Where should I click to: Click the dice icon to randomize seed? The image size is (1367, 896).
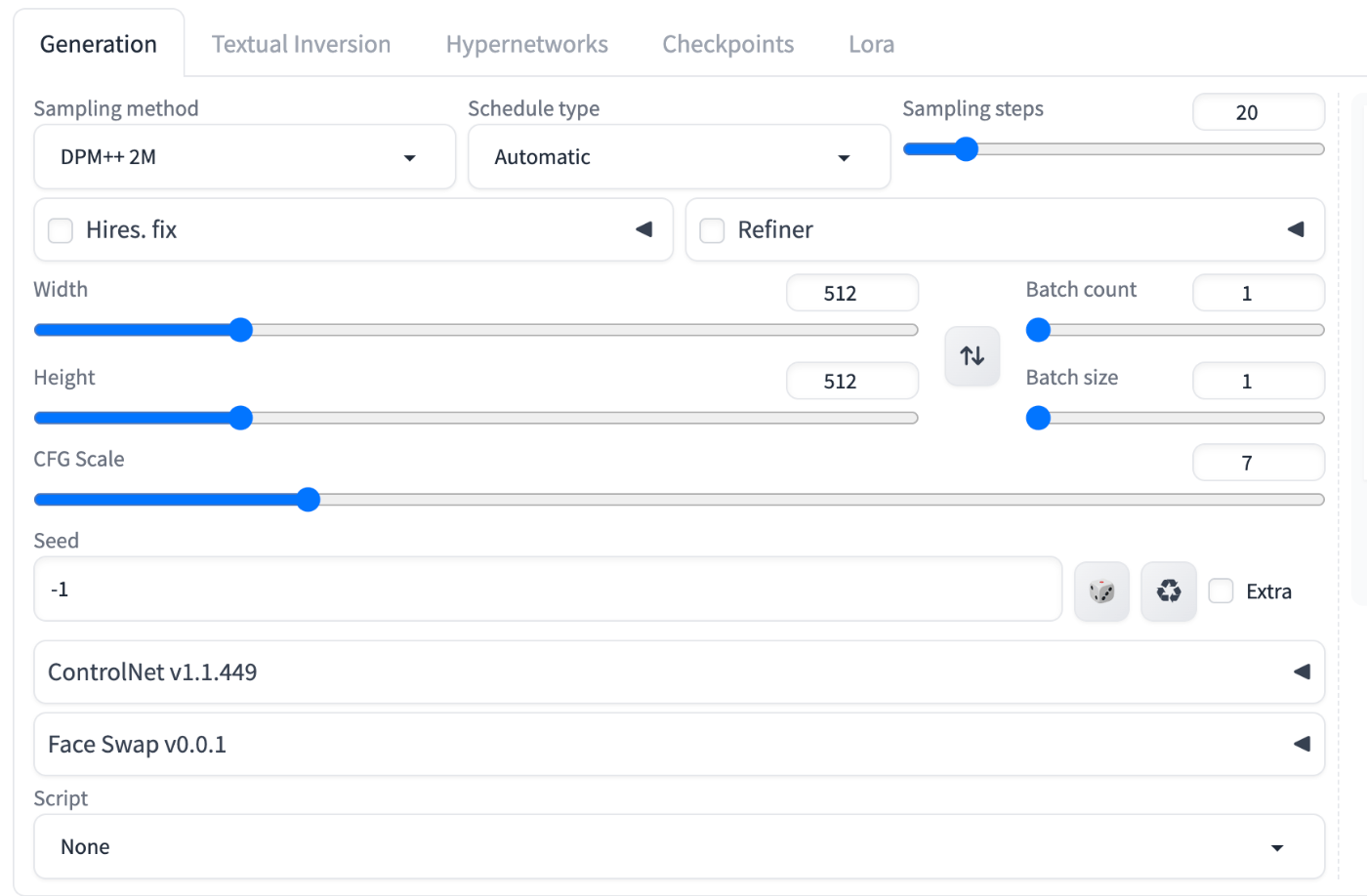coord(1101,591)
